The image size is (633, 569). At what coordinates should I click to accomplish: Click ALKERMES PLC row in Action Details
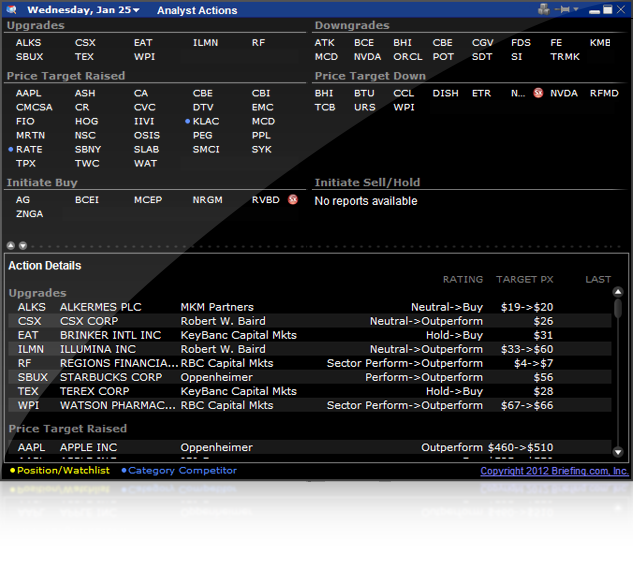point(310,307)
